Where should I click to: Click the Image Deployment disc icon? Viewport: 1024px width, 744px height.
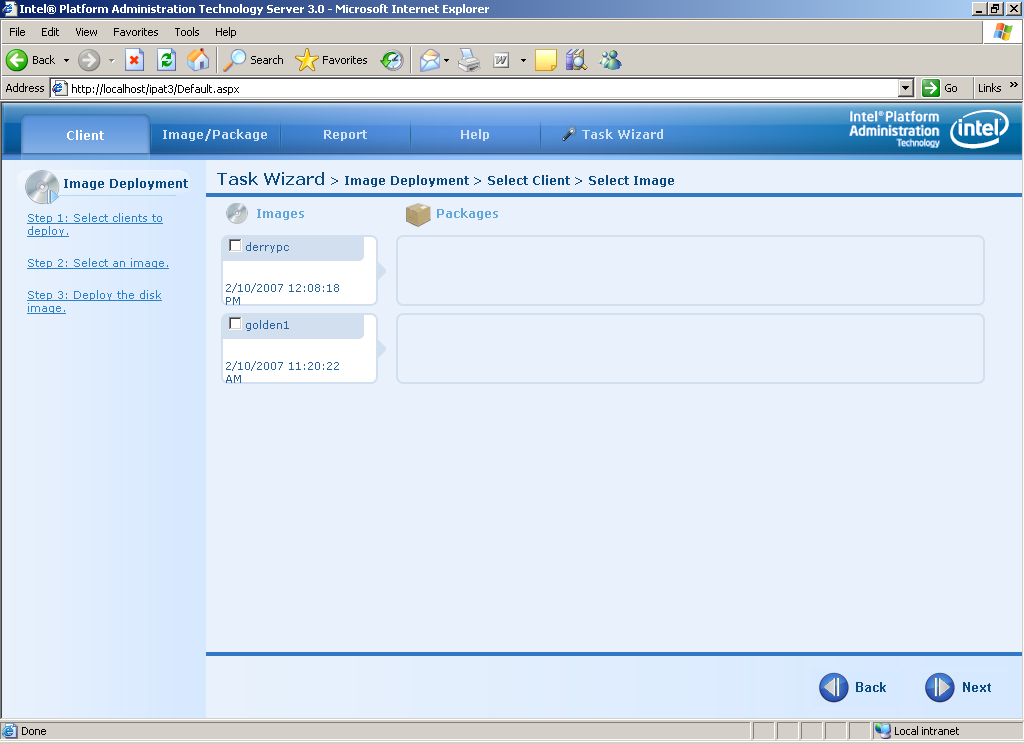(x=42, y=187)
